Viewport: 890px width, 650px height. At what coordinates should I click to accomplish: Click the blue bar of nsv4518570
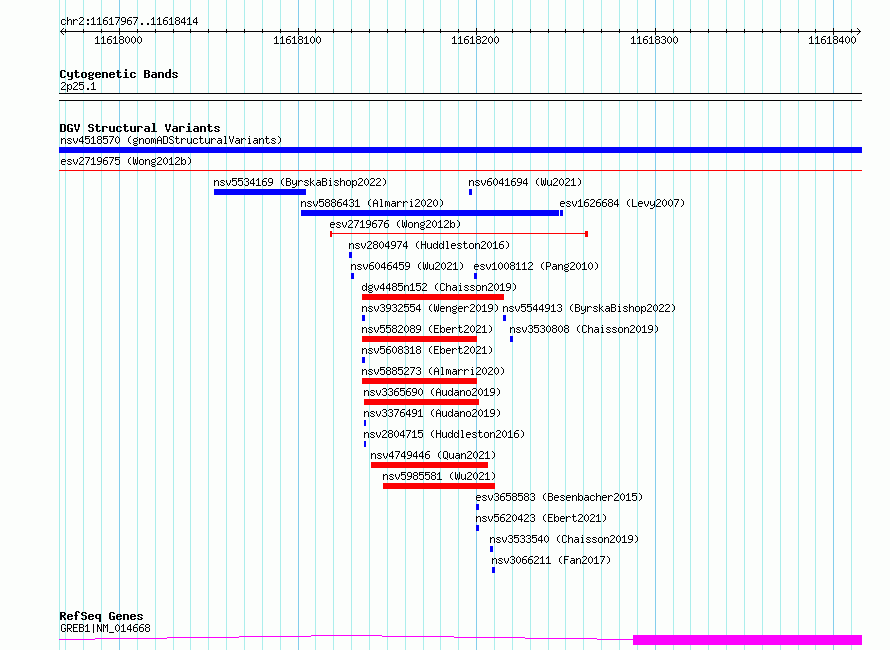pos(460,150)
